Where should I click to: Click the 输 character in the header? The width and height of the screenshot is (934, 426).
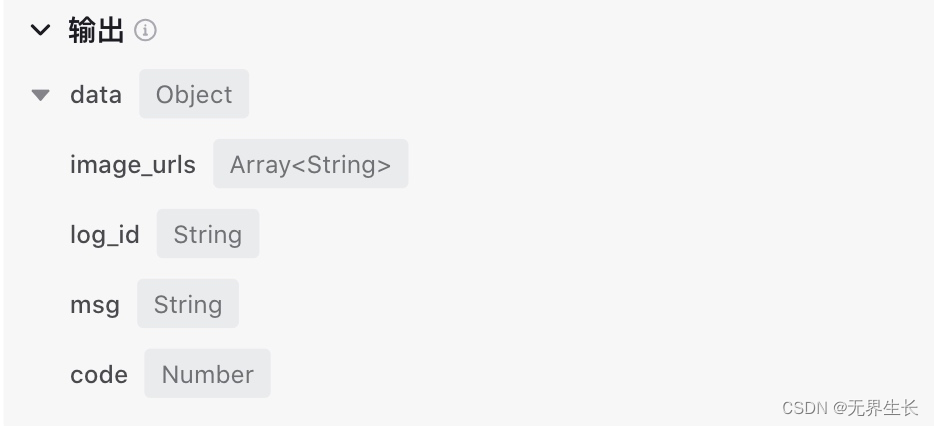(x=82, y=30)
